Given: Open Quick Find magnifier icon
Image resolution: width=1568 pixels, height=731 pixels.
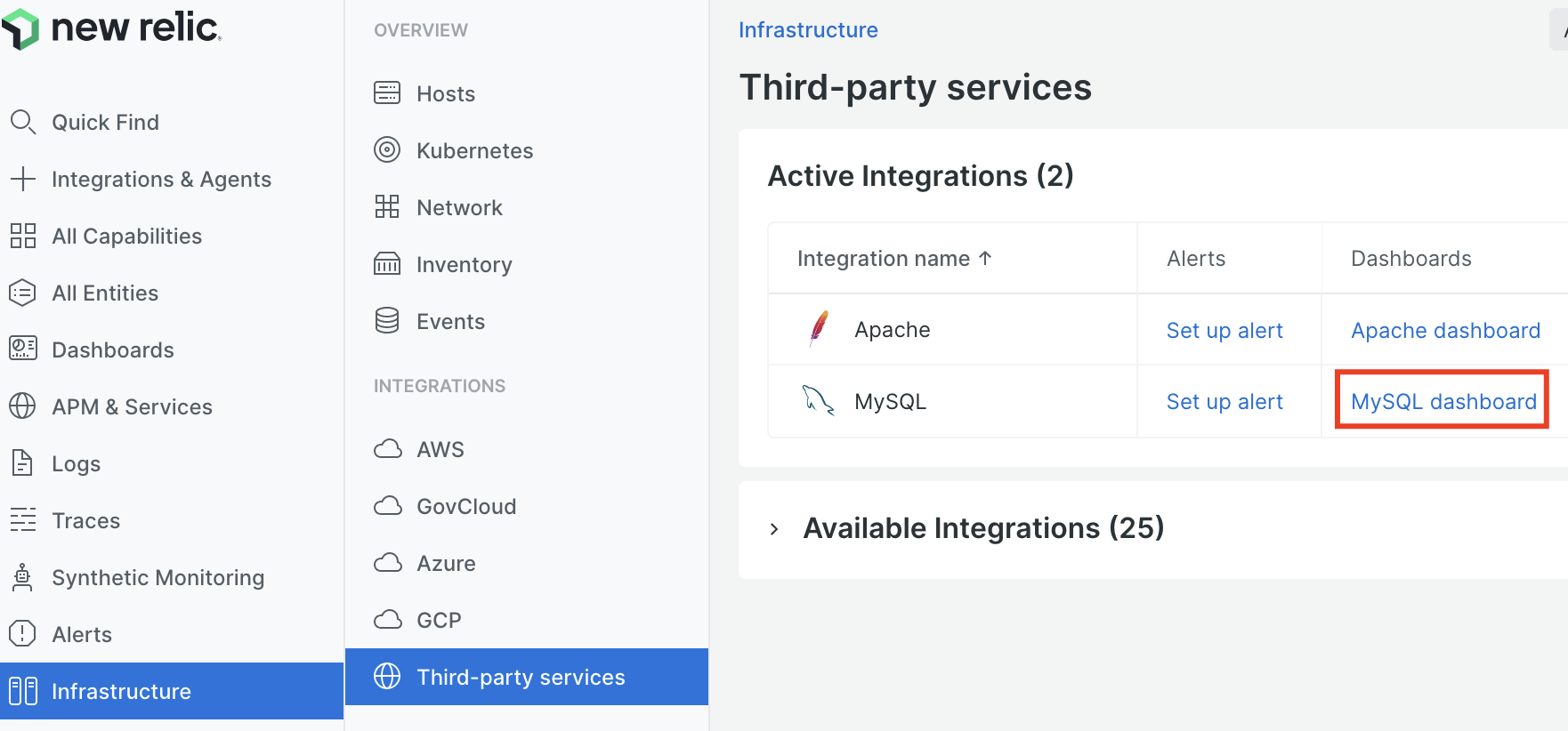Looking at the screenshot, I should point(23,122).
